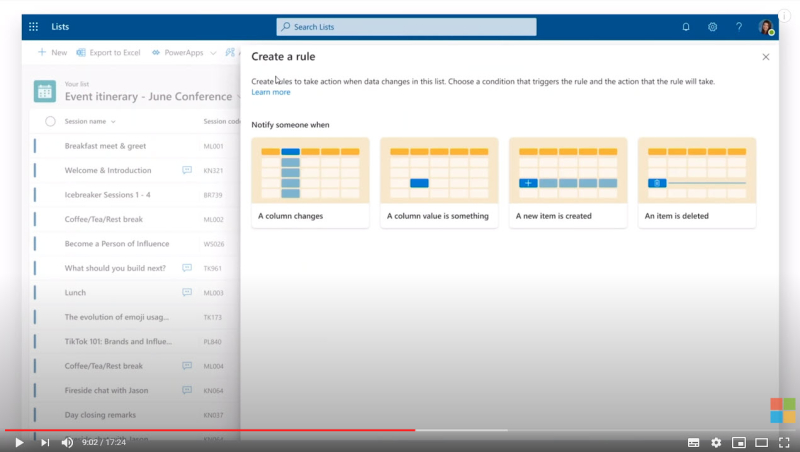Open the PowerApps menu

tap(184, 53)
